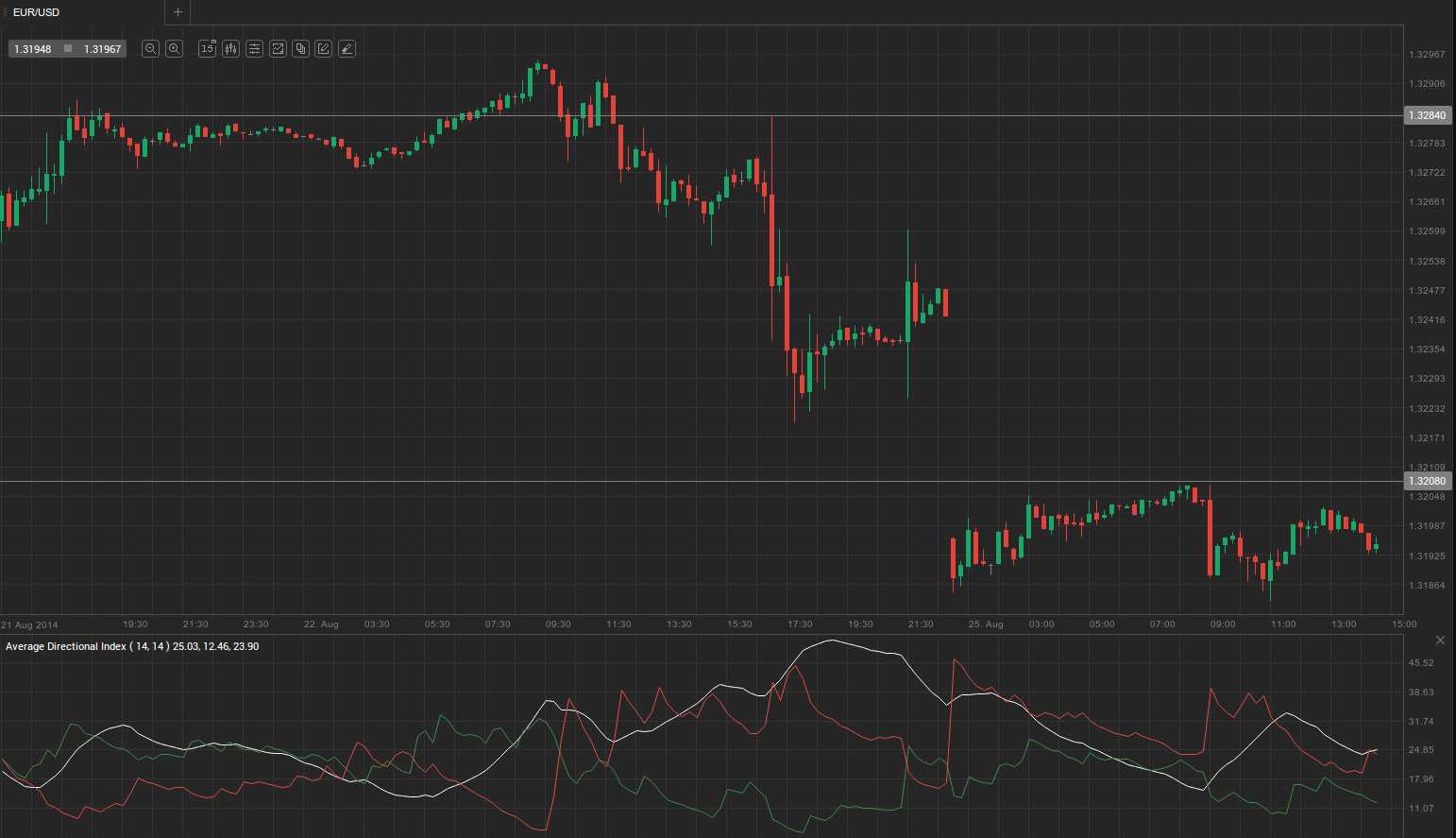Zoom out the chart
The image size is (1456, 838).
point(150,49)
